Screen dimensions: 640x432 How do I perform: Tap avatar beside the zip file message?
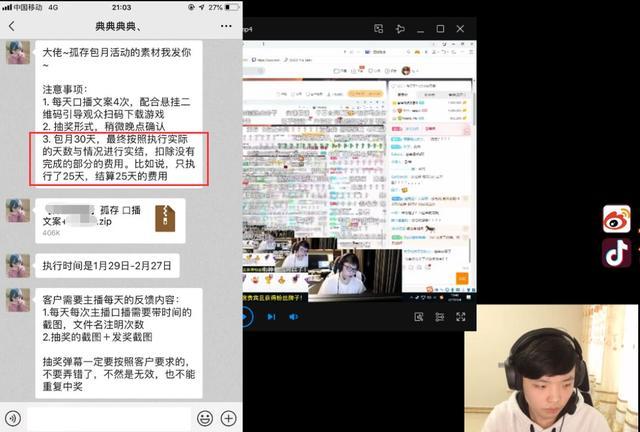click(x=18, y=211)
